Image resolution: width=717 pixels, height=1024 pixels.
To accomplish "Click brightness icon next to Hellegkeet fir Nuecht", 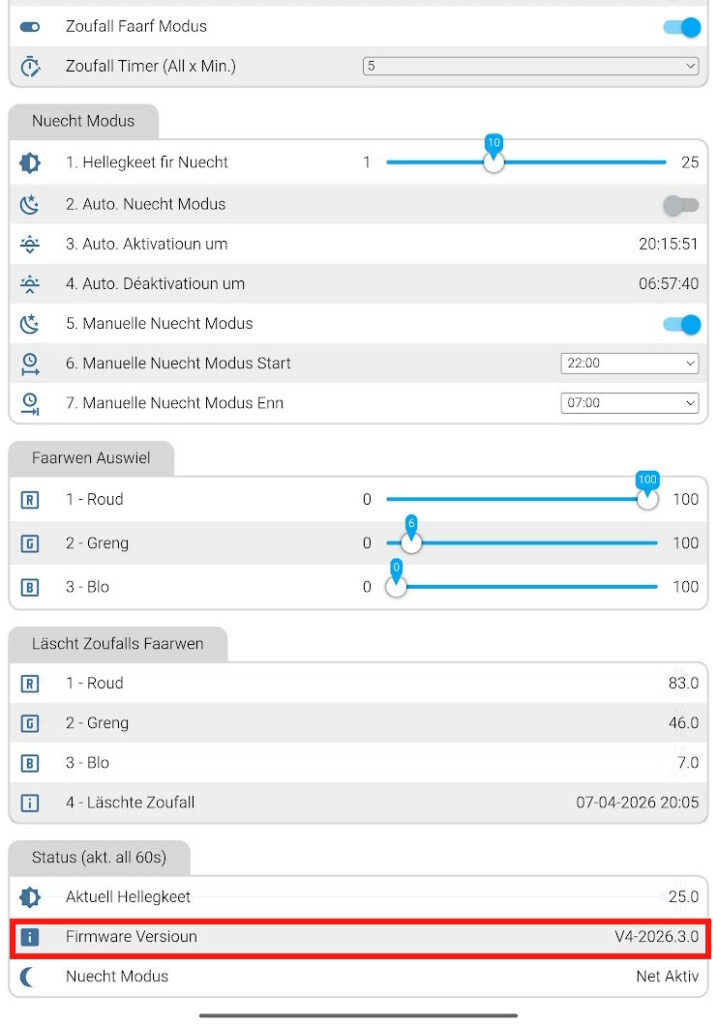I will pyautogui.click(x=30, y=163).
